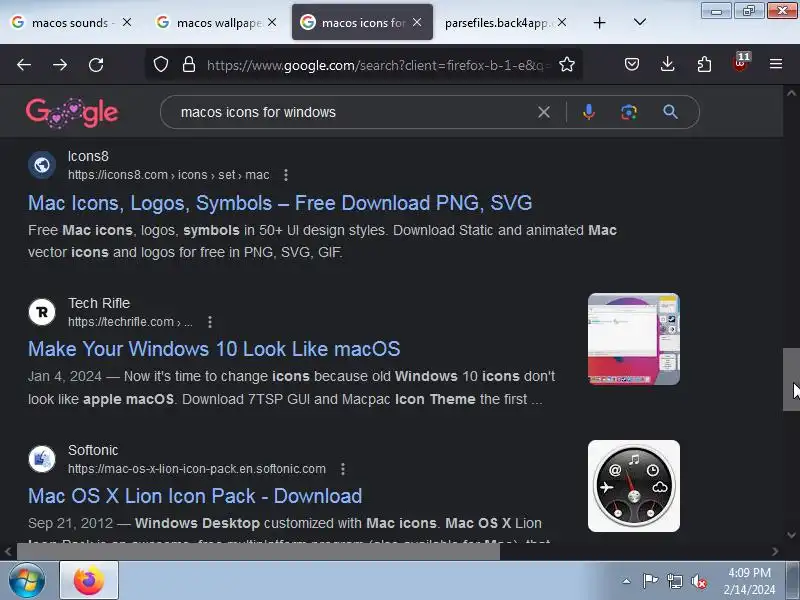Viewport: 800px width, 600px height.
Task: Open more options for Softonic result
Action: (x=343, y=469)
